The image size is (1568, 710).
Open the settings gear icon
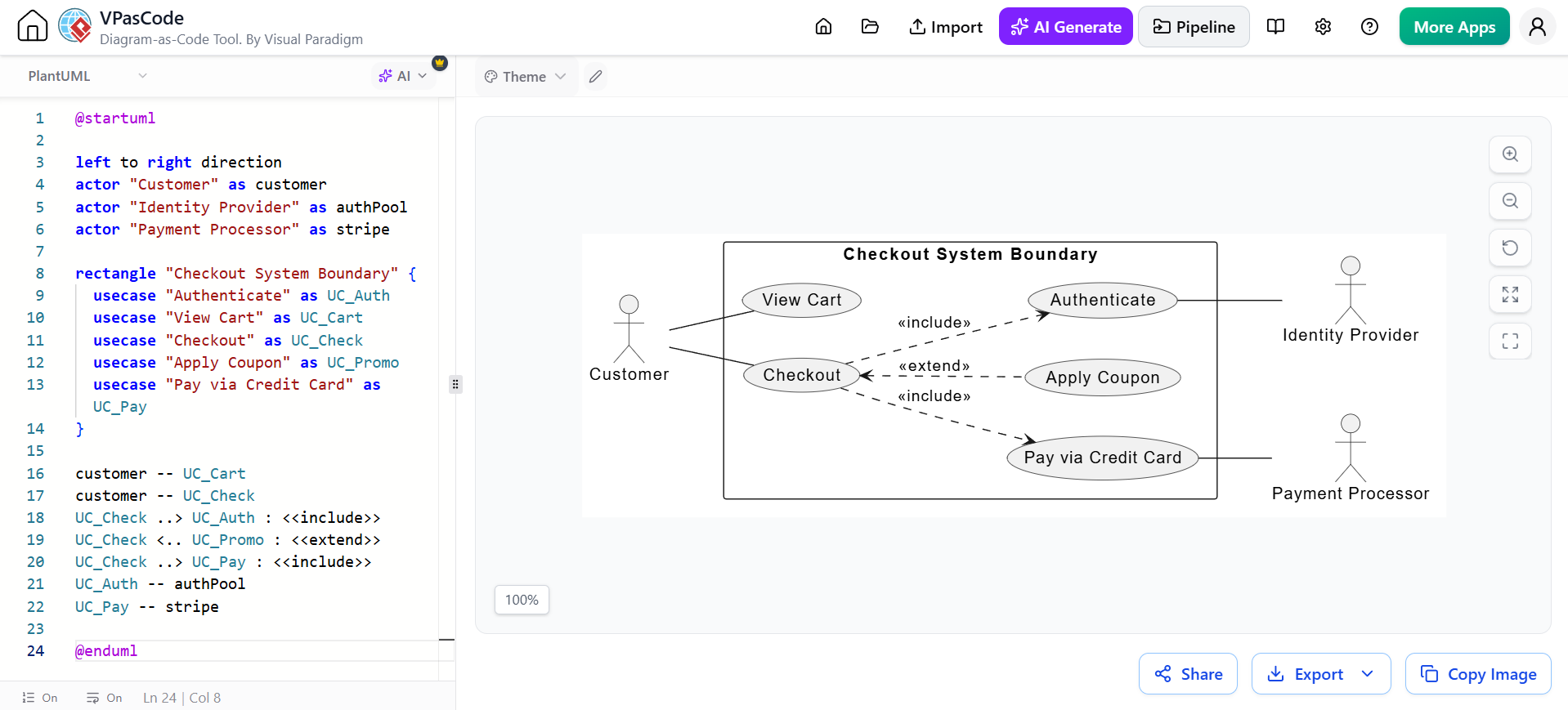[1323, 27]
